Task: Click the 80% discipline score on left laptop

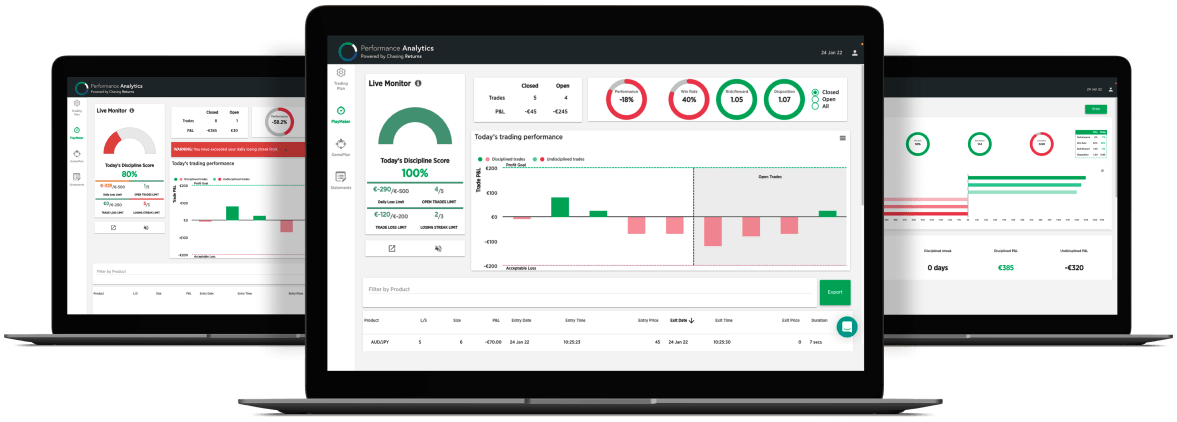Action: point(130,174)
